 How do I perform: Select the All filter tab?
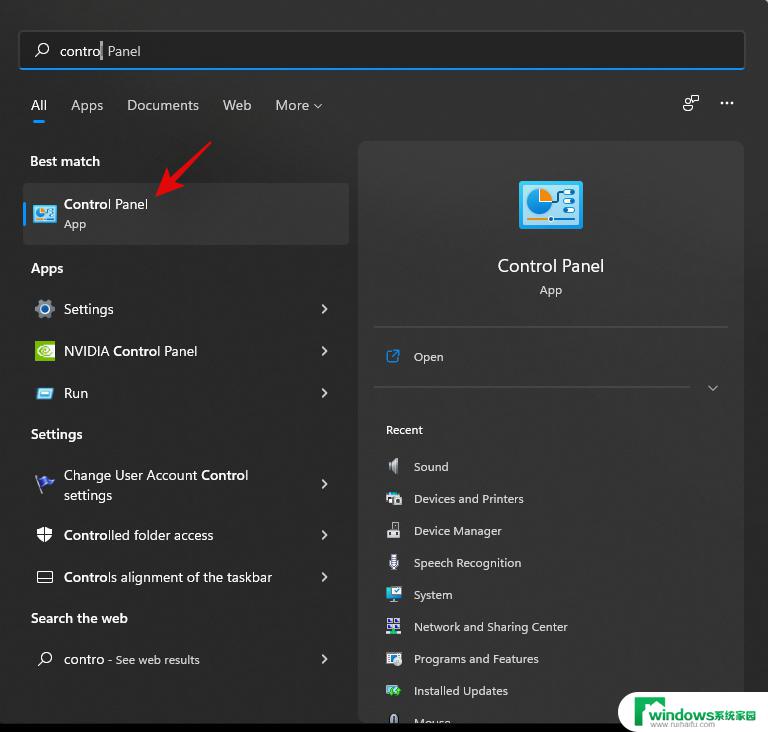tap(39, 105)
